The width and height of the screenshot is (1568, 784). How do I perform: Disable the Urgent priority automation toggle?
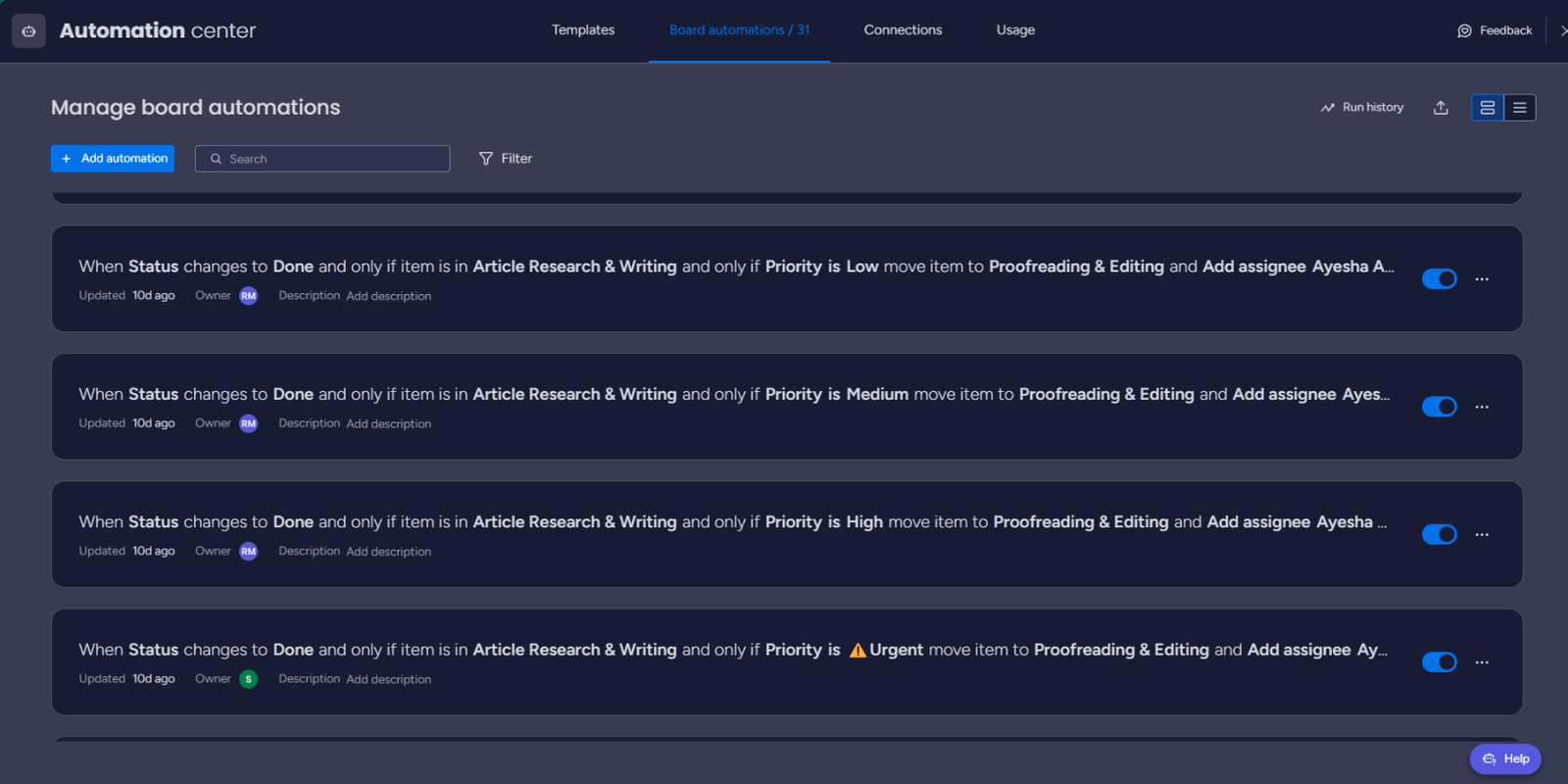click(x=1439, y=662)
